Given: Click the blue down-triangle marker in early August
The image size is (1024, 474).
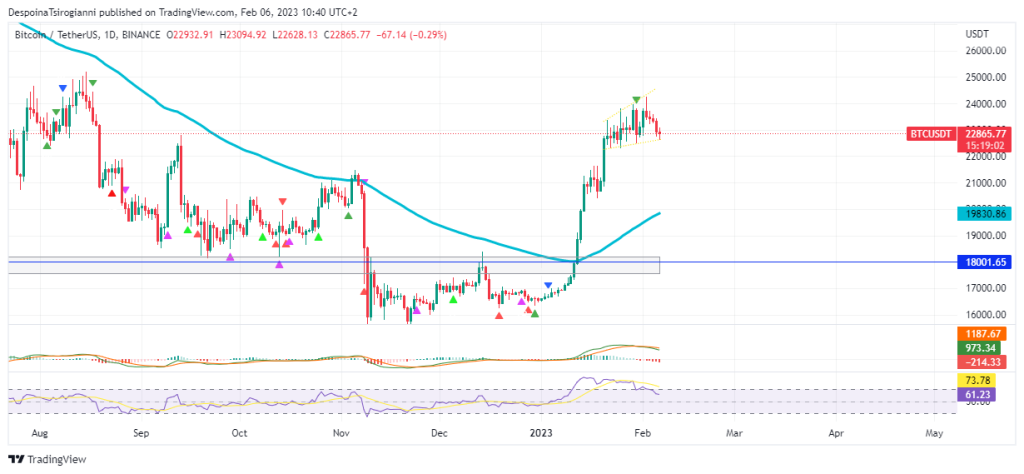Looking at the screenshot, I should [x=63, y=89].
